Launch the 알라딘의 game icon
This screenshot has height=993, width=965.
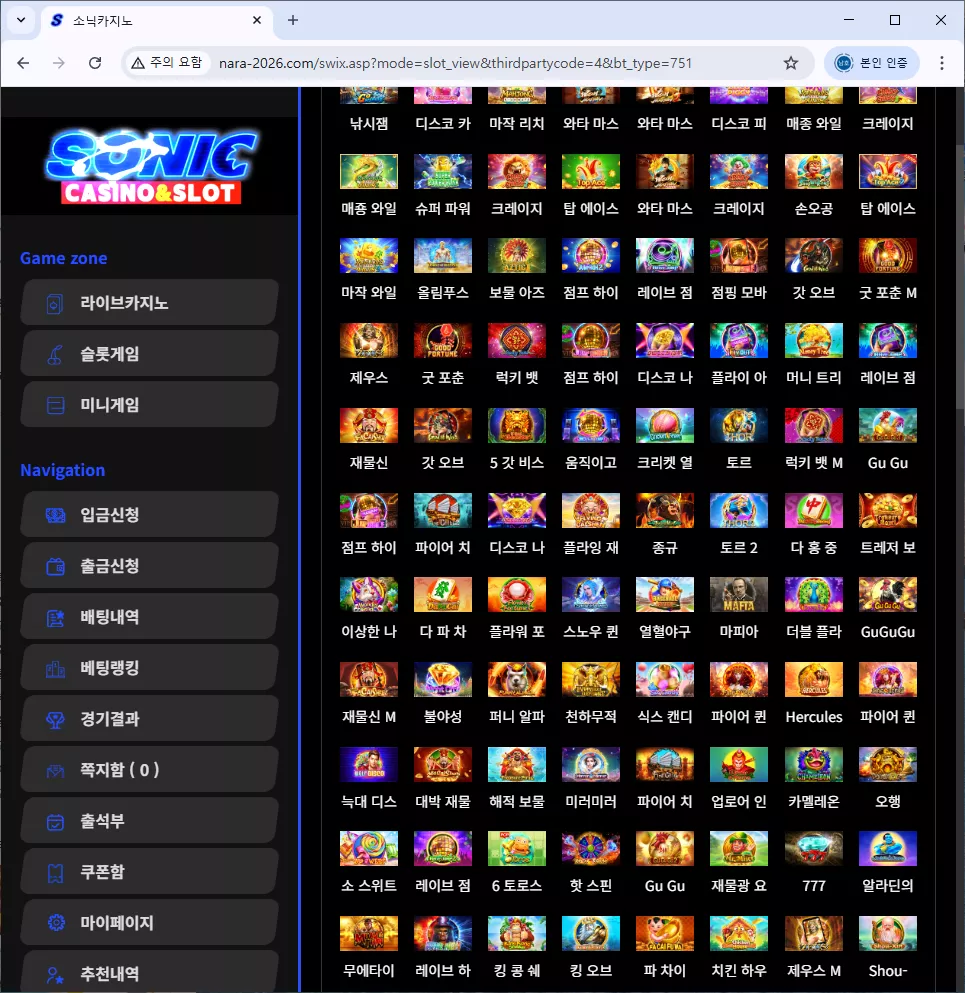click(x=888, y=849)
